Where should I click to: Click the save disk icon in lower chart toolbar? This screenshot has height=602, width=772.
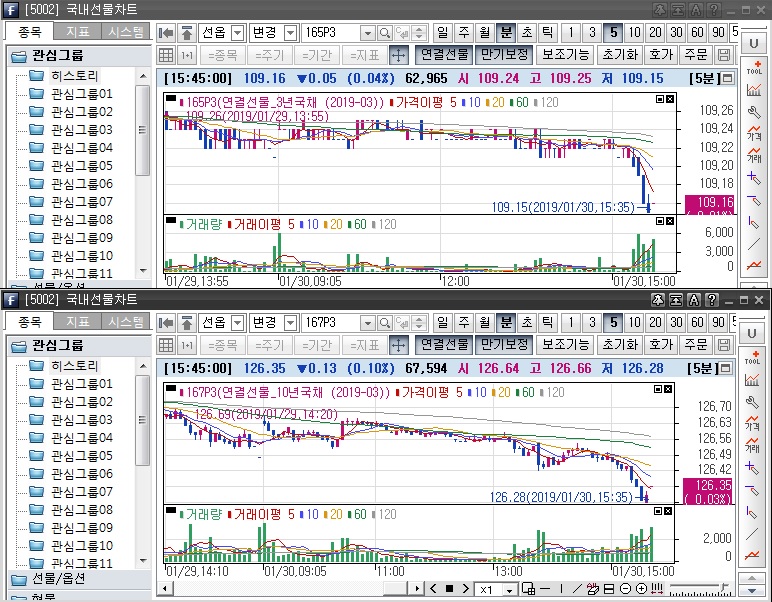[724, 345]
